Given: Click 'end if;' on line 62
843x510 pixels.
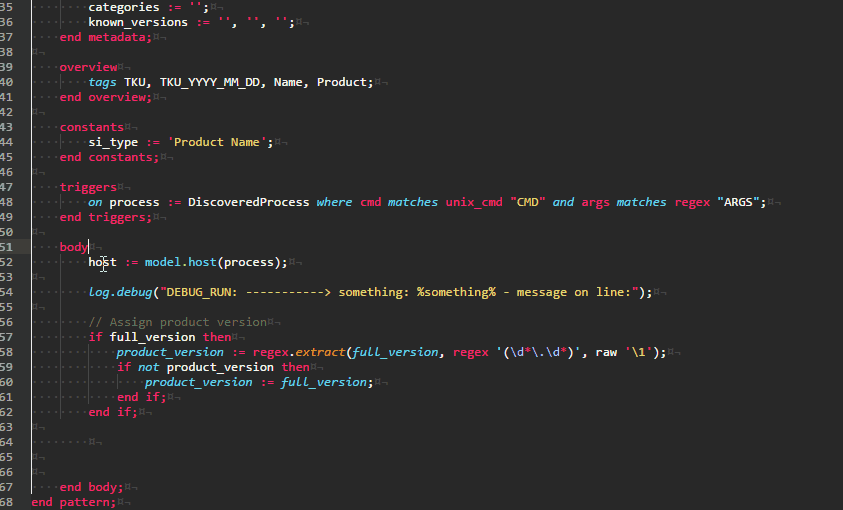Looking at the screenshot, I should click(113, 413).
